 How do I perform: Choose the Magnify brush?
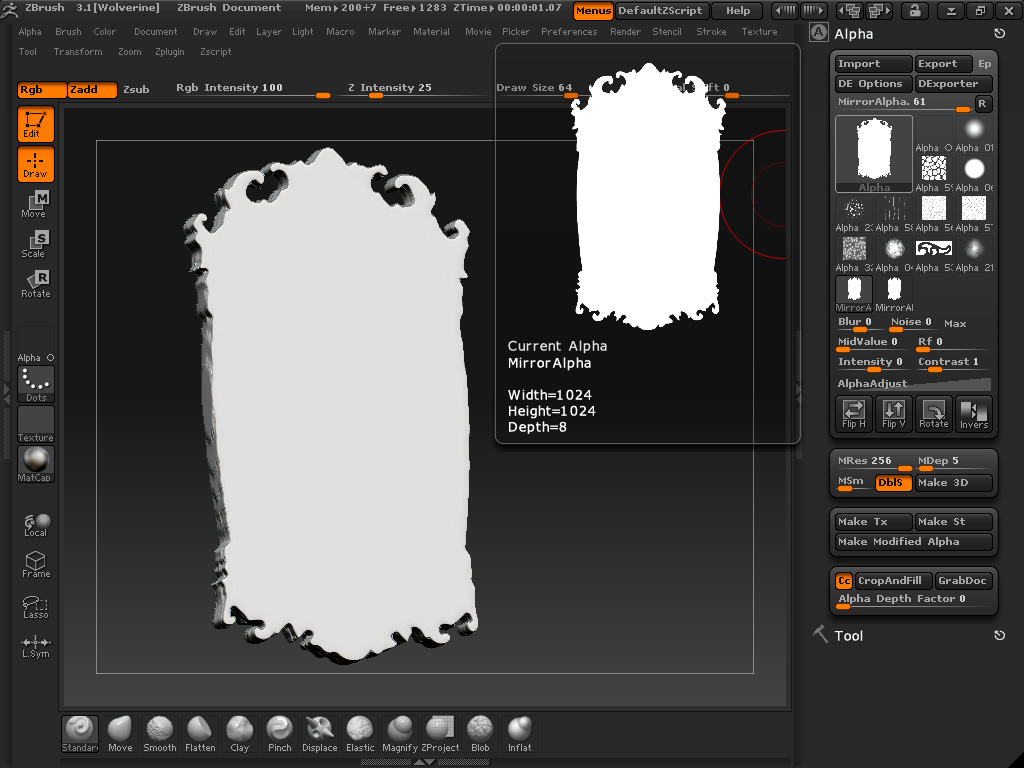tap(400, 734)
